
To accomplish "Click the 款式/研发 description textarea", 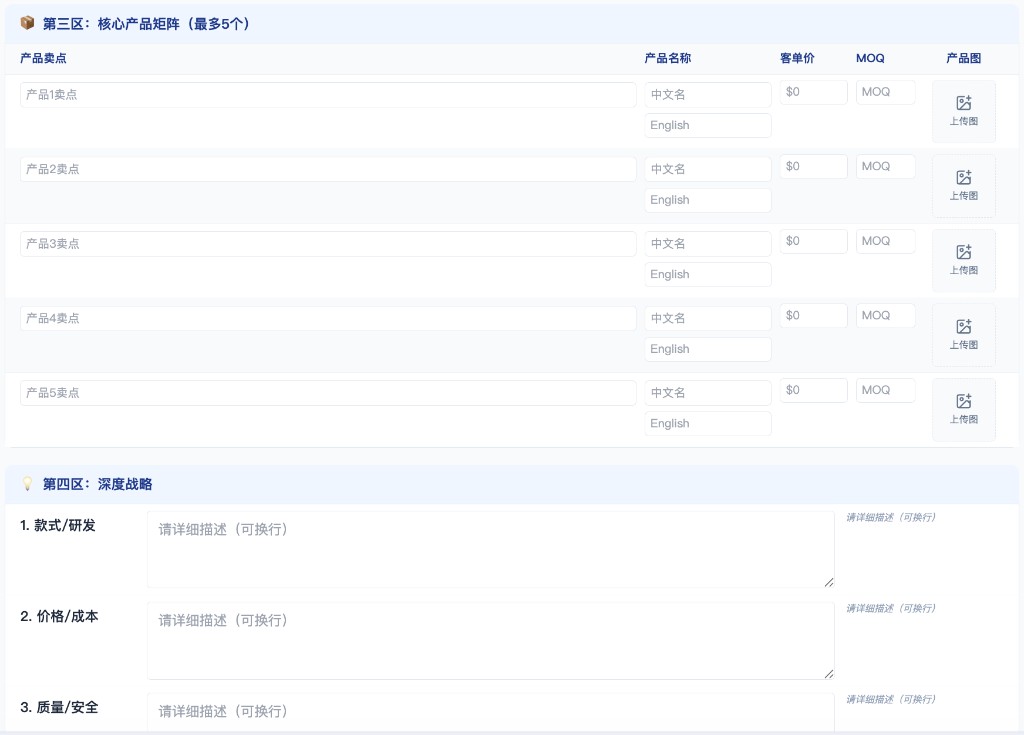I will point(490,549).
